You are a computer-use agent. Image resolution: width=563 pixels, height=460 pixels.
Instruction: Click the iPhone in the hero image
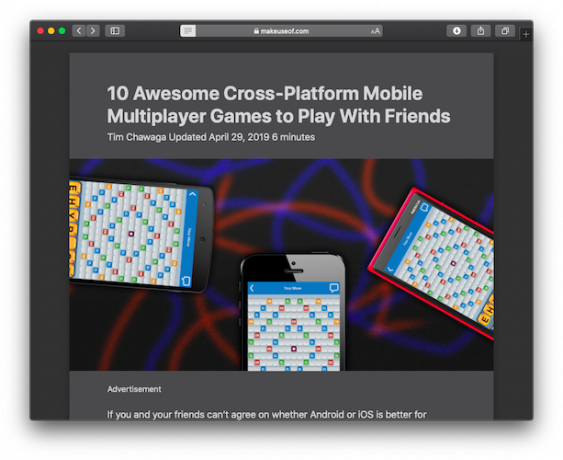point(293,312)
